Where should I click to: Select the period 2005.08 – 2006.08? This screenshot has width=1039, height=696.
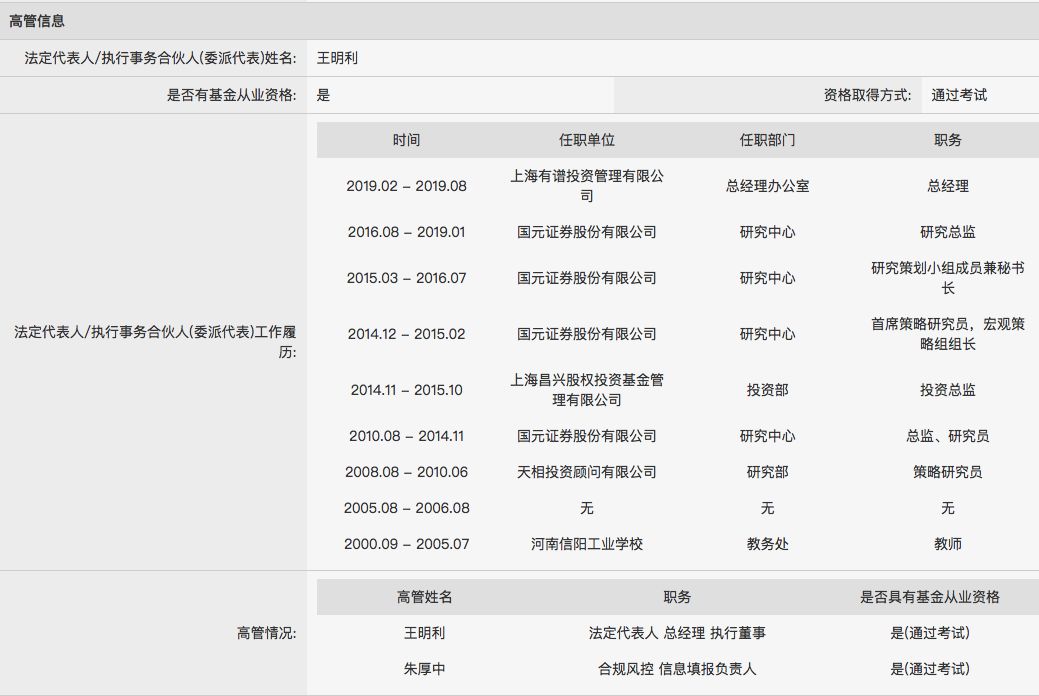[x=406, y=508]
